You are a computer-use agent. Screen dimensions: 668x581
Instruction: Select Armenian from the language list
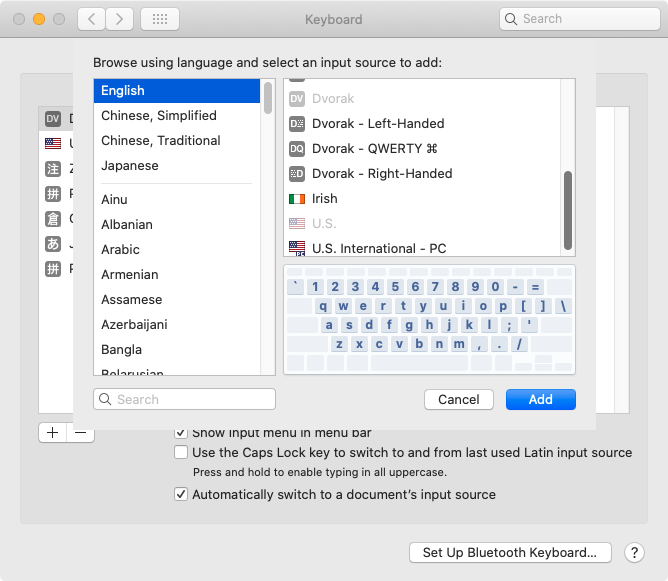(130, 275)
